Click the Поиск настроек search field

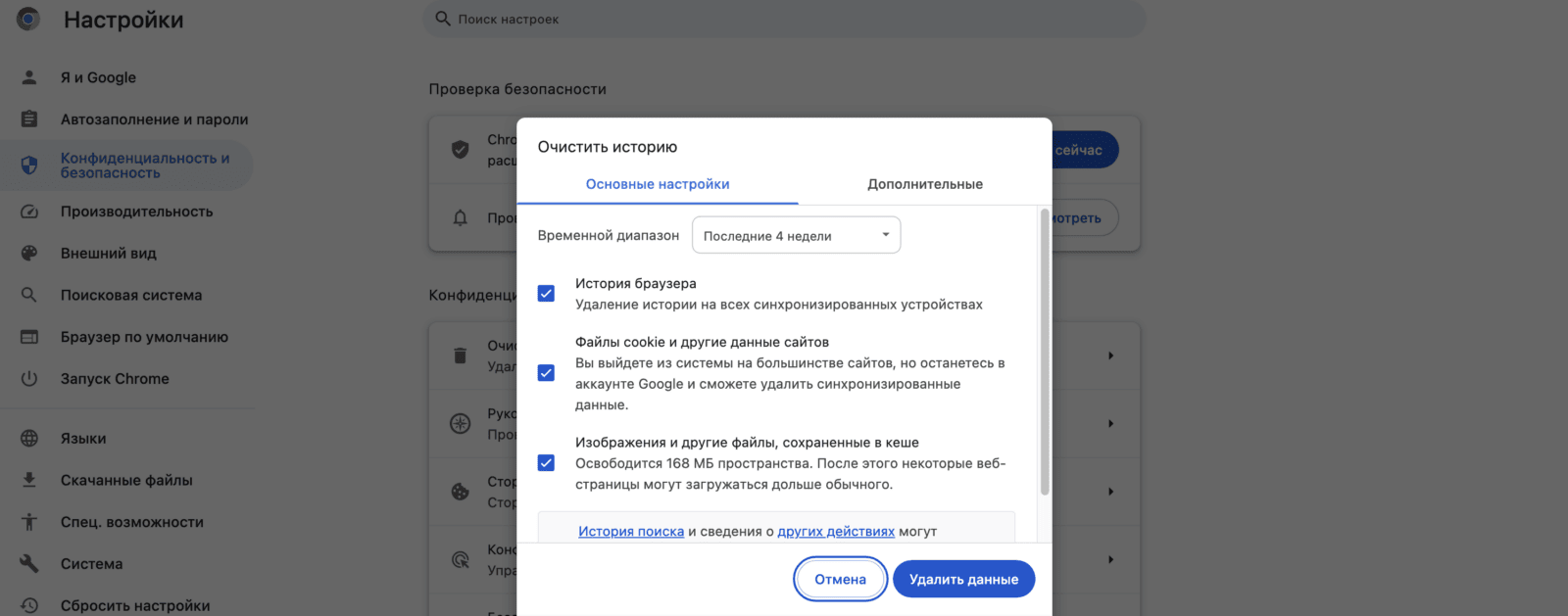[x=784, y=20]
